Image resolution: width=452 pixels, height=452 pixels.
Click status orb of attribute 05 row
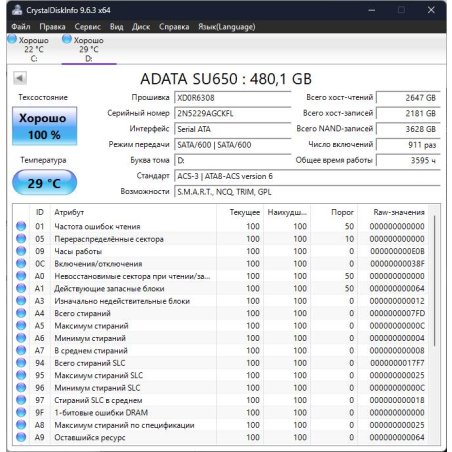coord(21,239)
